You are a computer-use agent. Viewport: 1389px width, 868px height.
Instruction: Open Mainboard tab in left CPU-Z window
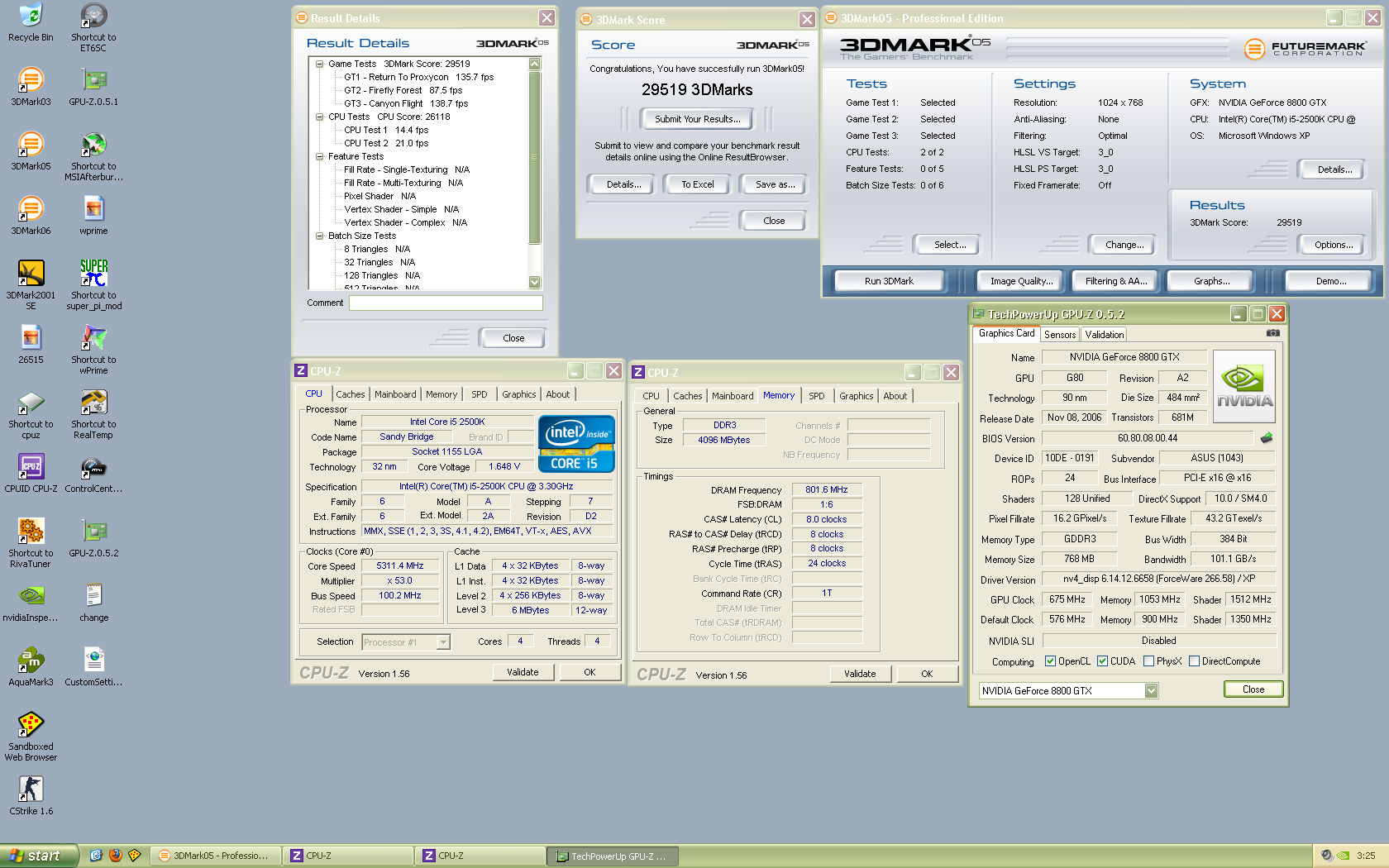pos(395,394)
